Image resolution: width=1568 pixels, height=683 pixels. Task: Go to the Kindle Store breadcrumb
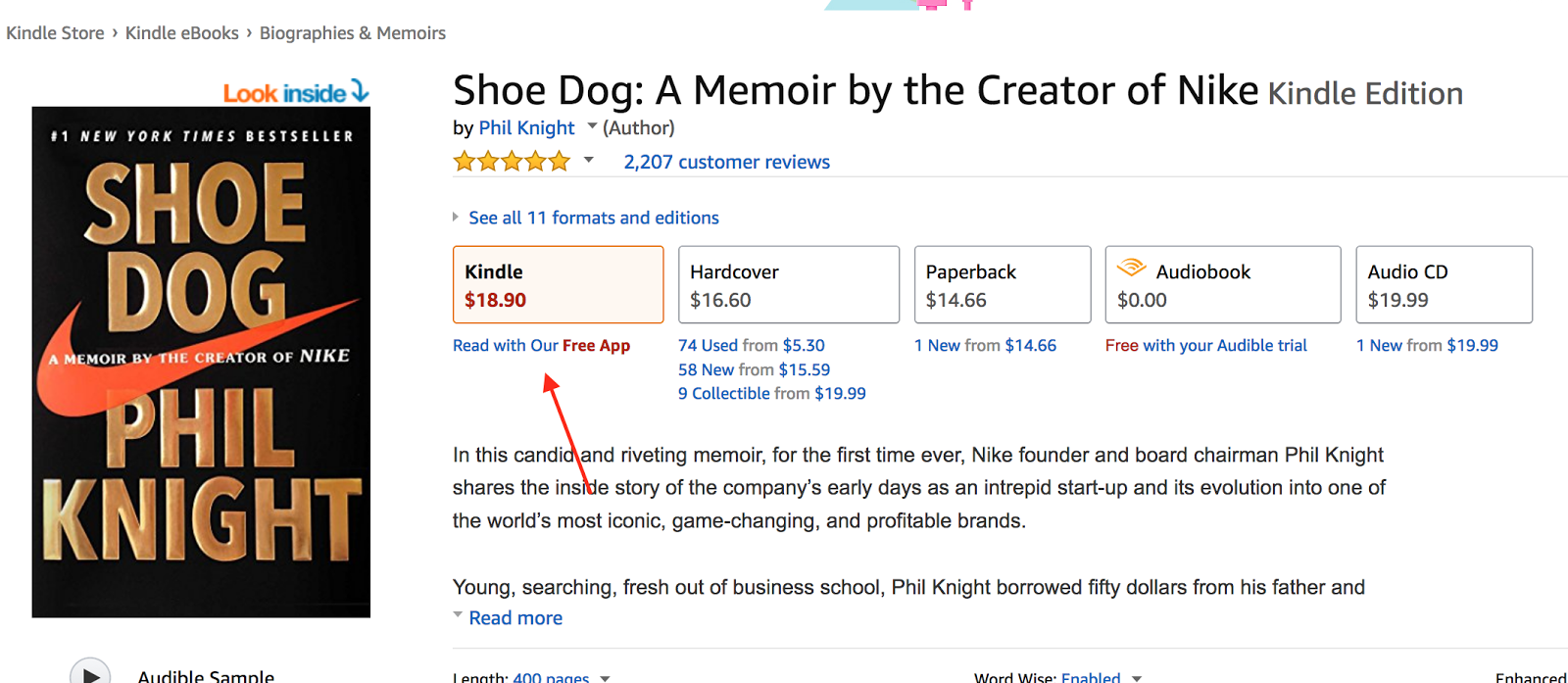(x=55, y=33)
